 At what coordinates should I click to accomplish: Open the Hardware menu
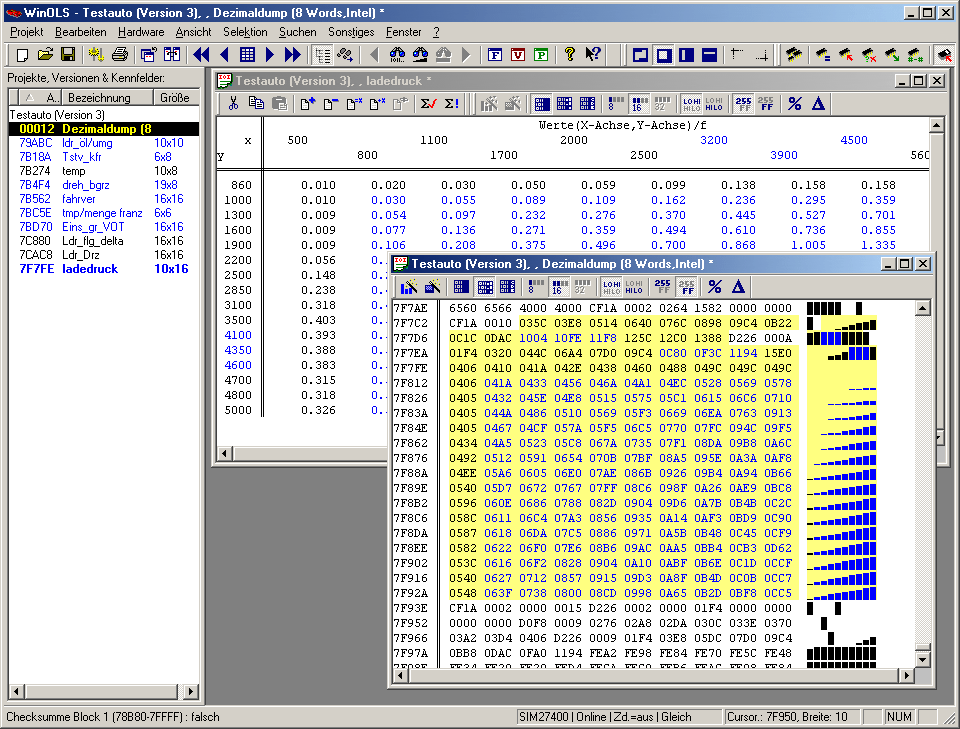coord(141,32)
